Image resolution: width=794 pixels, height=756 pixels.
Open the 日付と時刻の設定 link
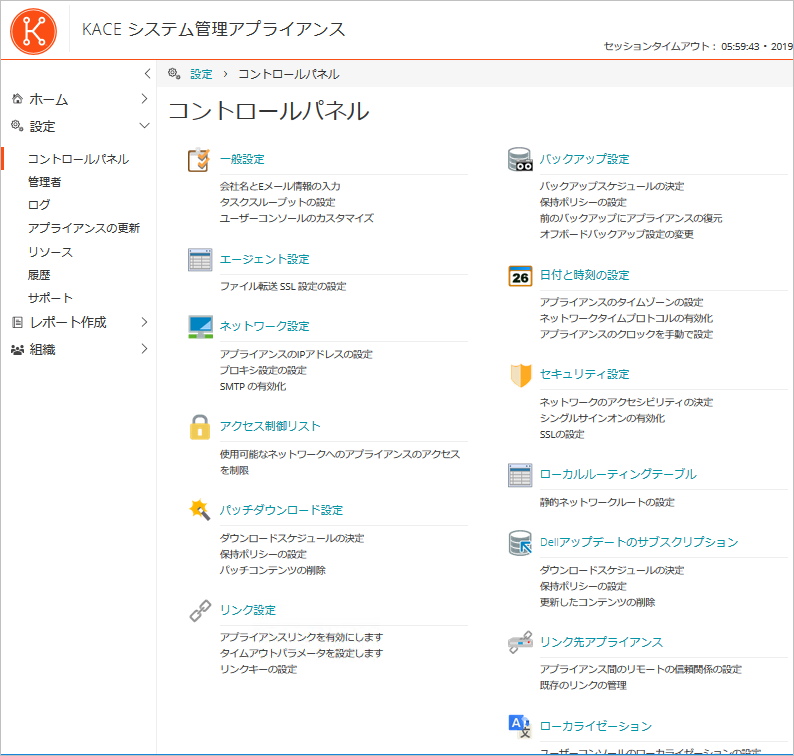pos(584,275)
